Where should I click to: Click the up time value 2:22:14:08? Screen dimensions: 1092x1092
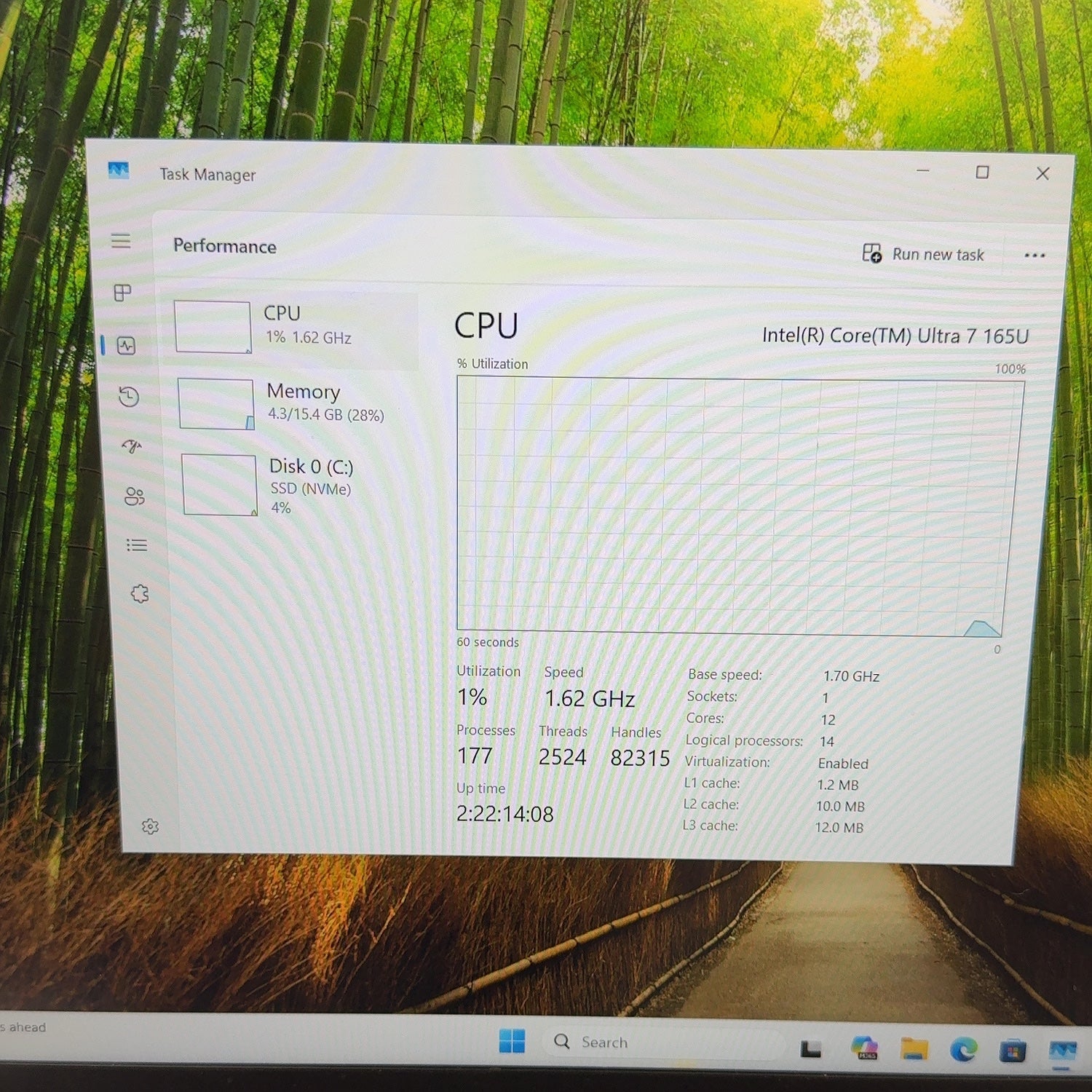pyautogui.click(x=505, y=814)
